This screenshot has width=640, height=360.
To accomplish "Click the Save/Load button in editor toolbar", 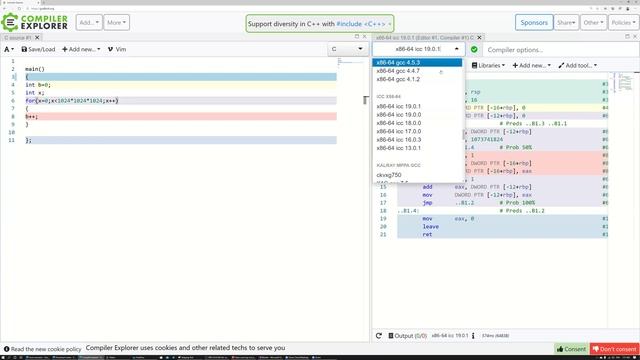I will pos(38,49).
